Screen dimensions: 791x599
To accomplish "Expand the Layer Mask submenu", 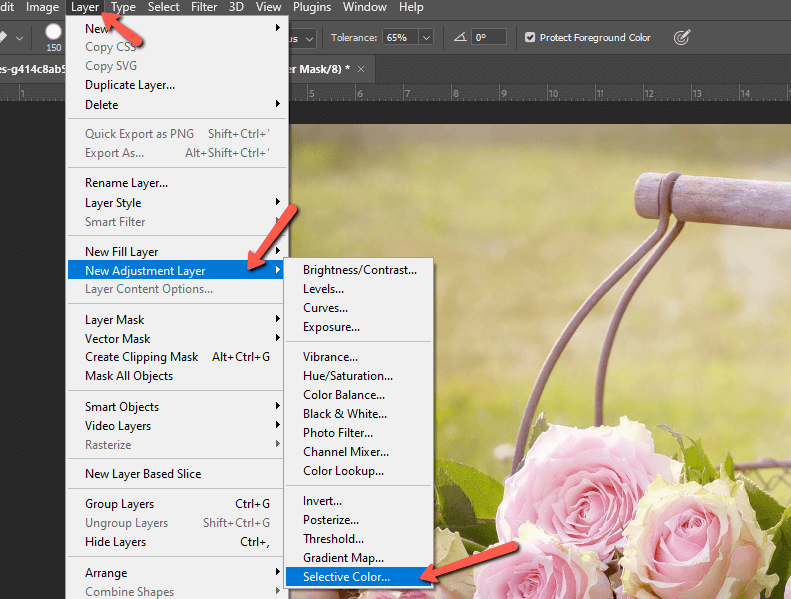I will tap(177, 319).
